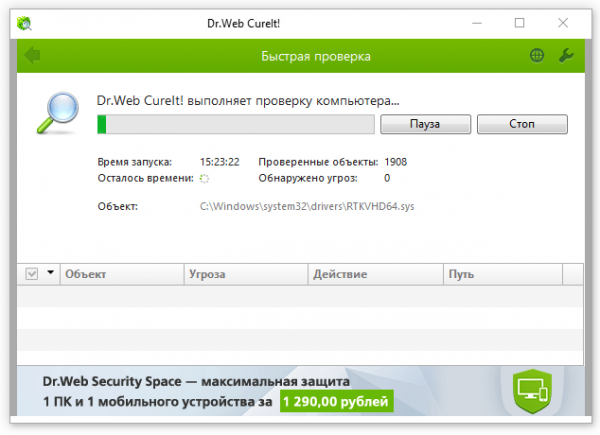
Task: Click the remaining time spinner indicator
Action: click(204, 178)
